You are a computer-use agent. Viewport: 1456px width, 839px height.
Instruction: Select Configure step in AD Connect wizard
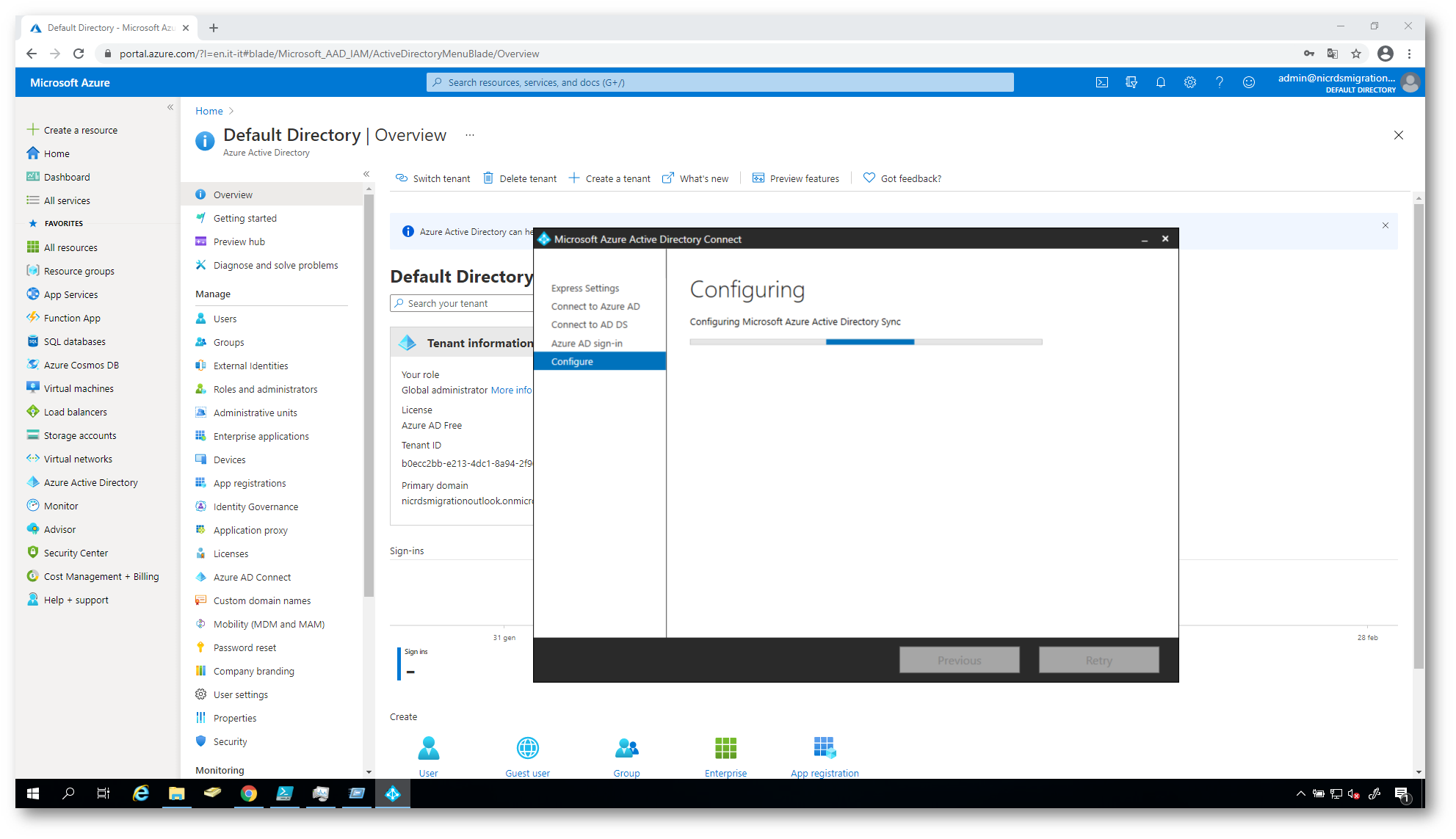tap(600, 361)
